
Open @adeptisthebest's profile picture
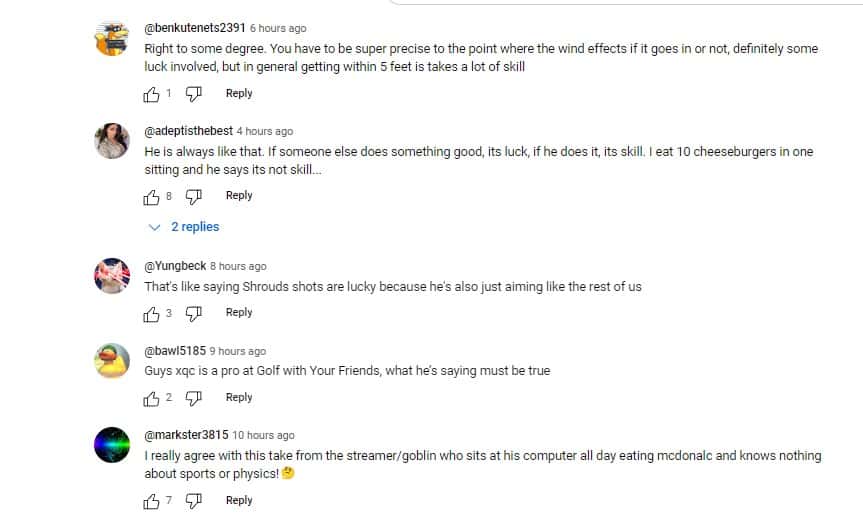[112, 141]
